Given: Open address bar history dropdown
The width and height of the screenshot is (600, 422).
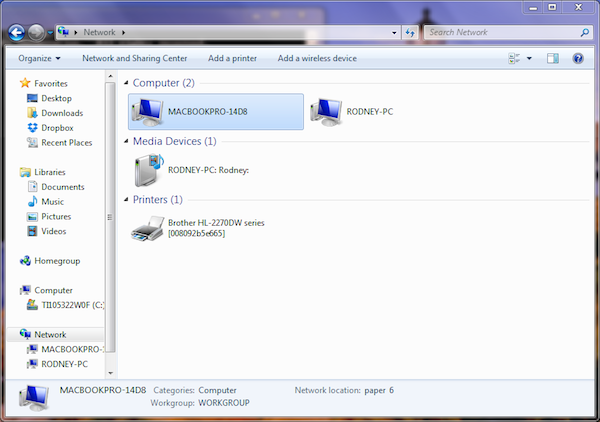Looking at the screenshot, I should pos(394,33).
